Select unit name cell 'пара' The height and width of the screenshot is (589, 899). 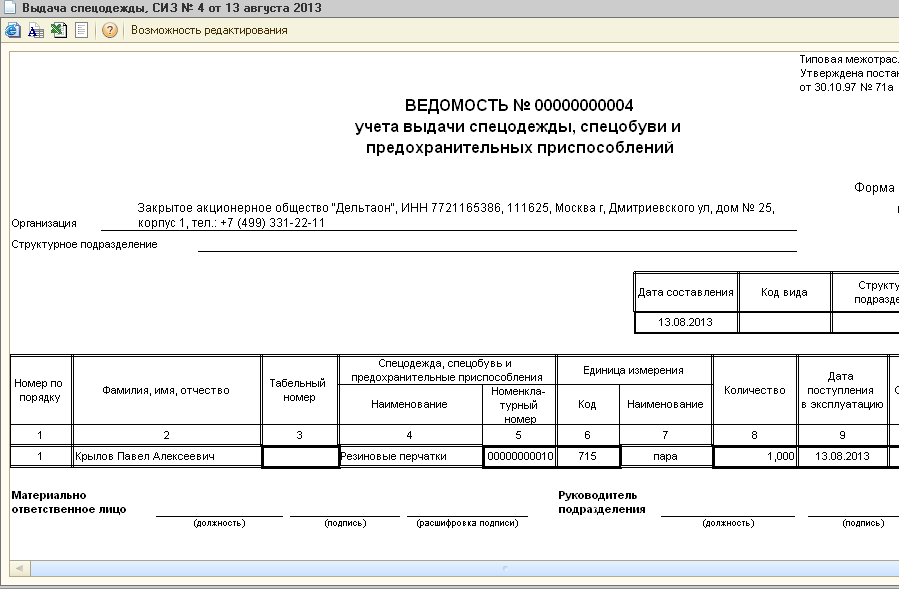pyautogui.click(x=665, y=457)
